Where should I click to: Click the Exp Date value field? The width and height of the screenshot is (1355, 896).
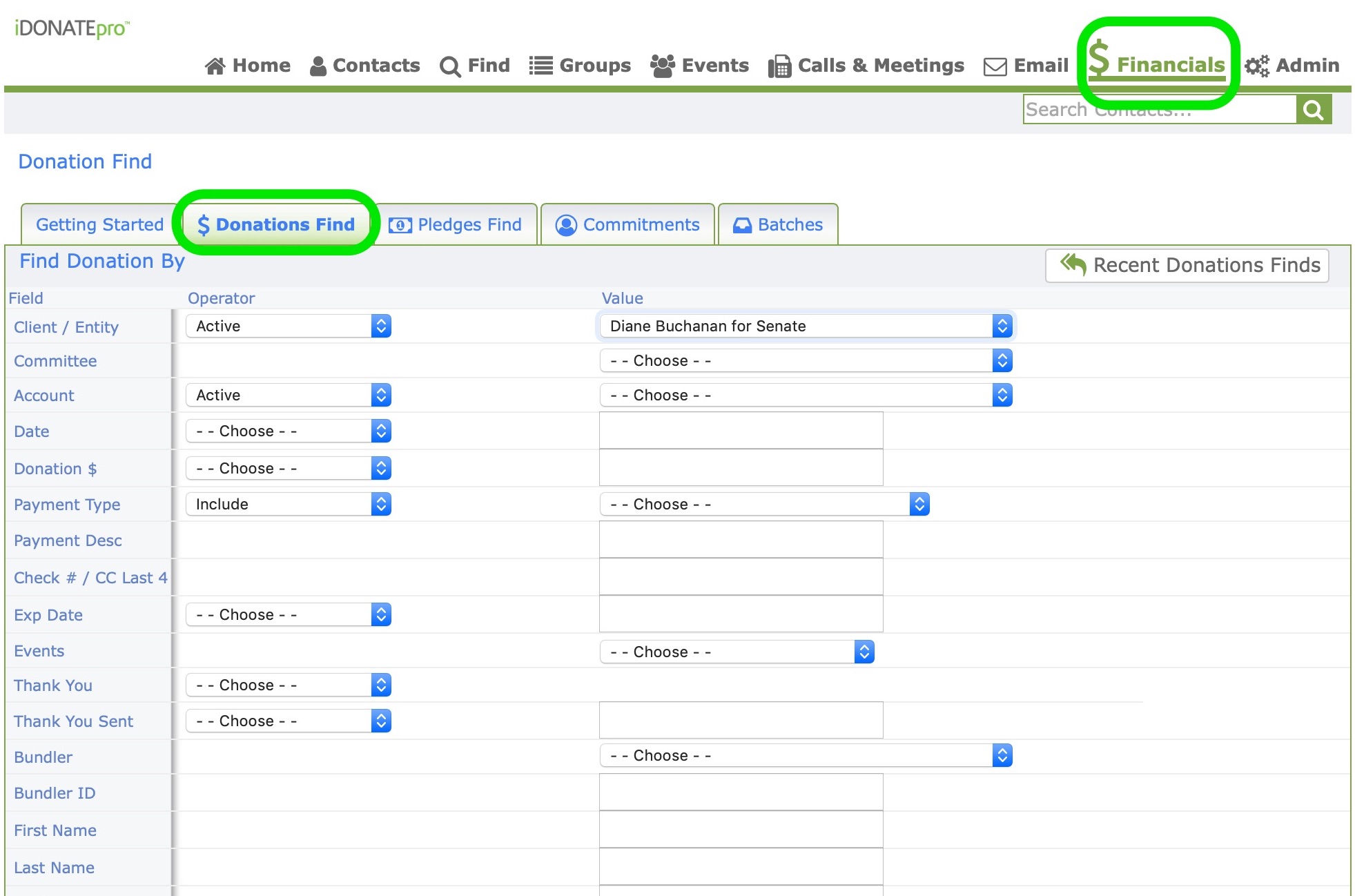[x=741, y=614]
